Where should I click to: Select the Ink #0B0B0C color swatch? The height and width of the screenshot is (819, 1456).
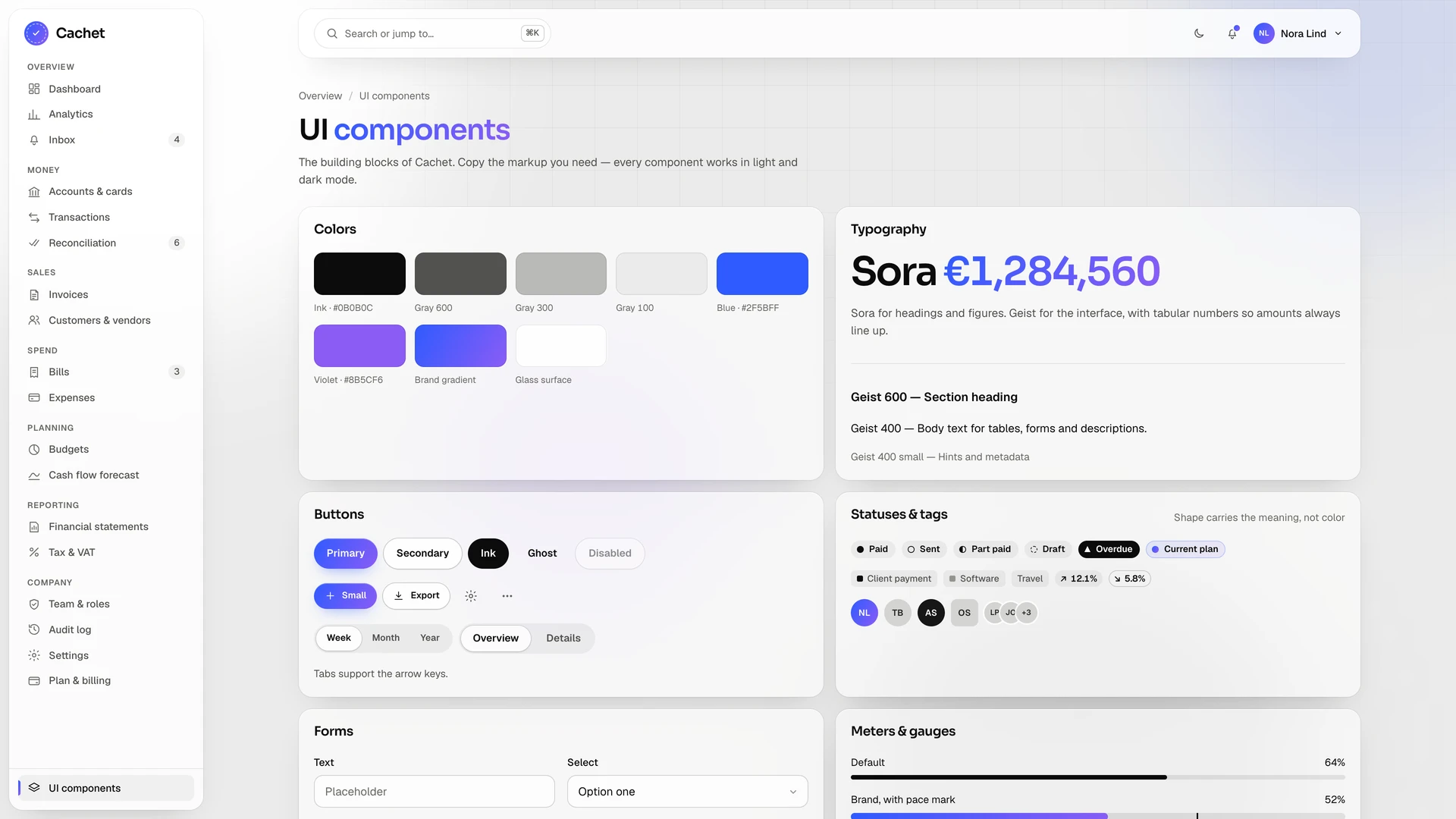359,274
